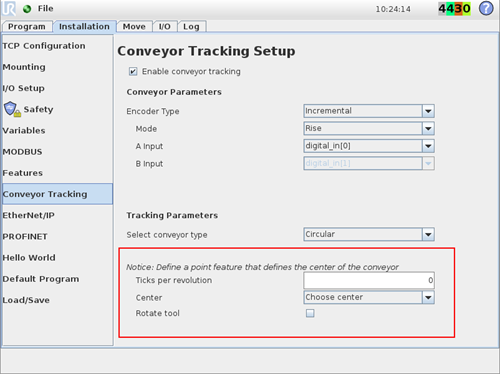Screen dimensions: 500x374
Task: Open the help question mark icon
Action: pyautogui.click(x=486, y=8)
